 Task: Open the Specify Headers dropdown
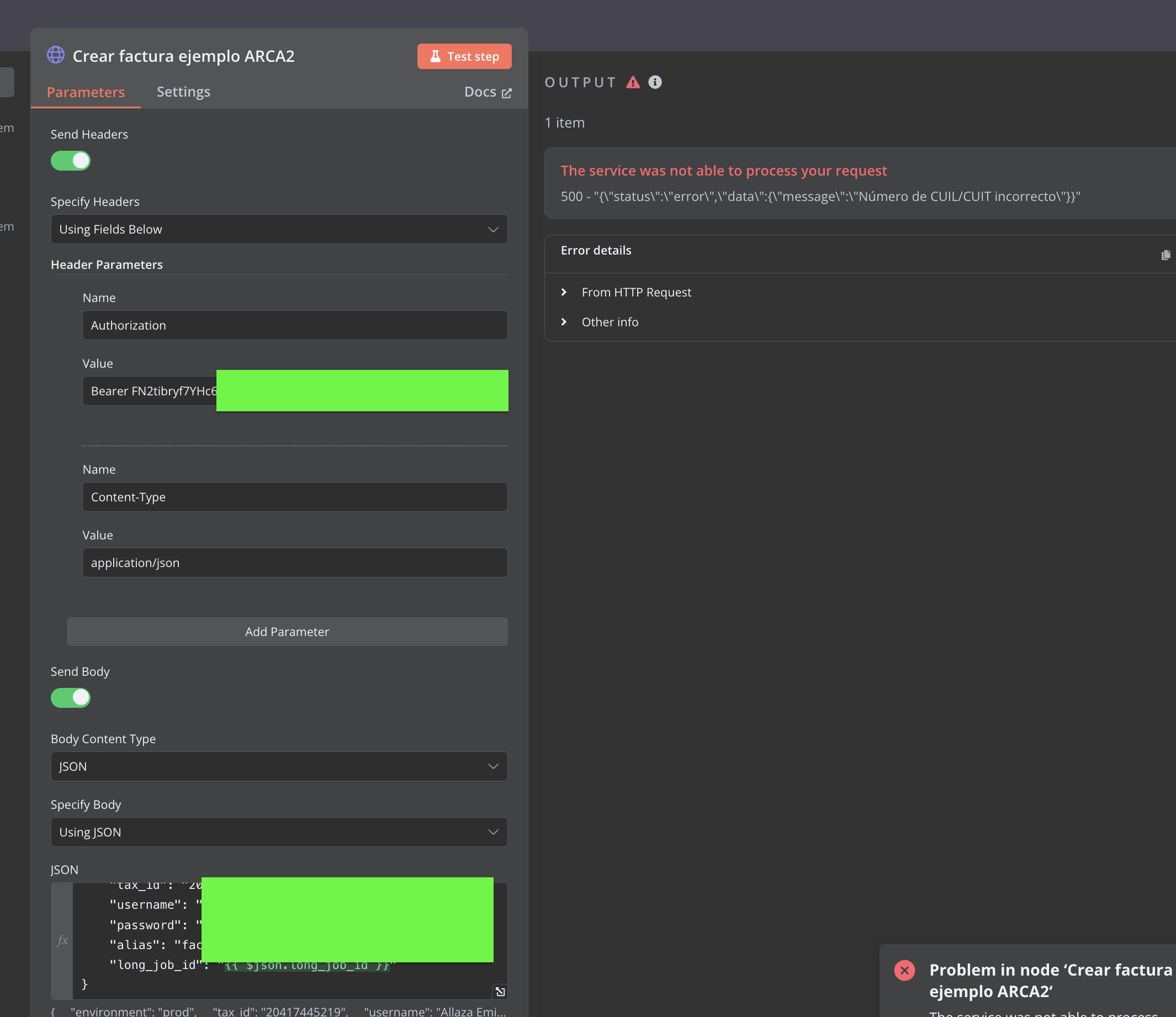tap(279, 229)
